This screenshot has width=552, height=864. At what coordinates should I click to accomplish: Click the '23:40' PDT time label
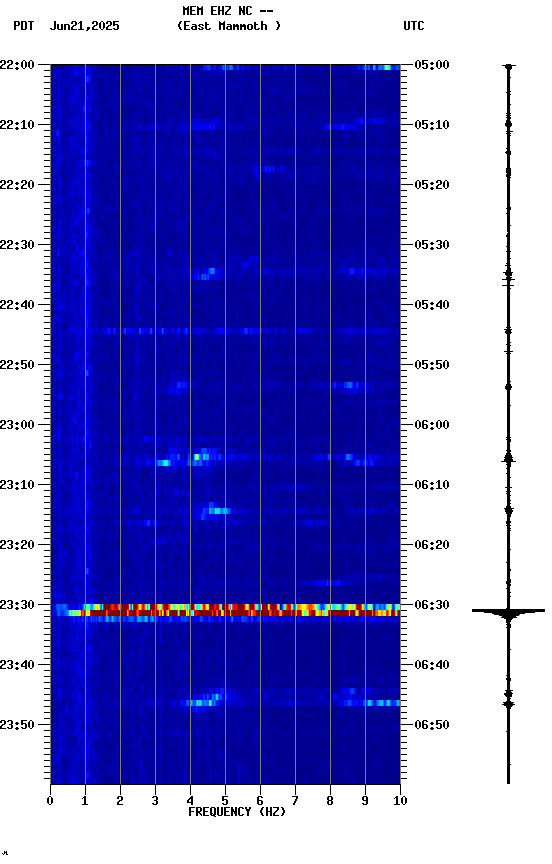(x=17, y=666)
